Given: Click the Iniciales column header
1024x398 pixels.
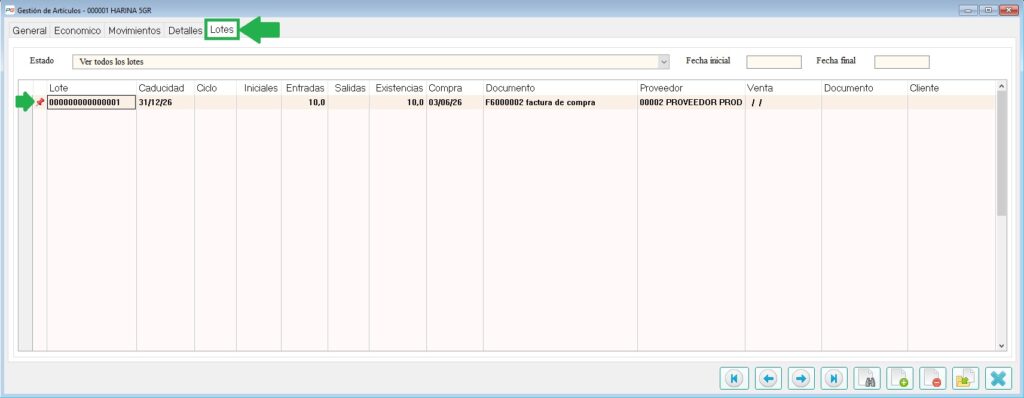Looking at the screenshot, I should tap(259, 88).
